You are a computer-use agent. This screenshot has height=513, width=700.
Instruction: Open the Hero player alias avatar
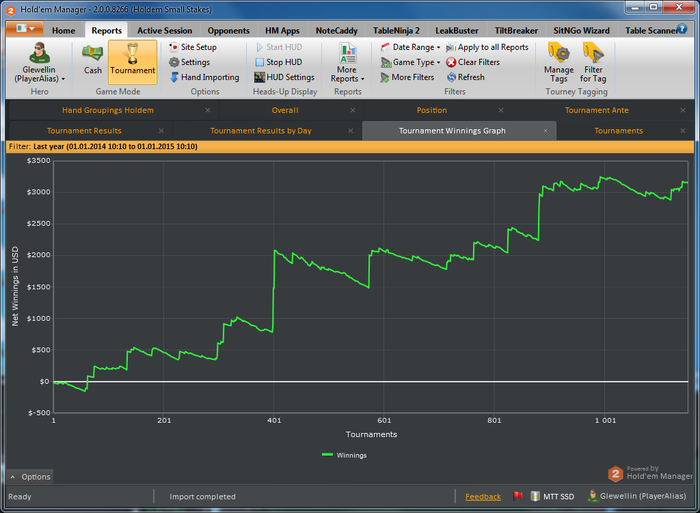[x=39, y=53]
